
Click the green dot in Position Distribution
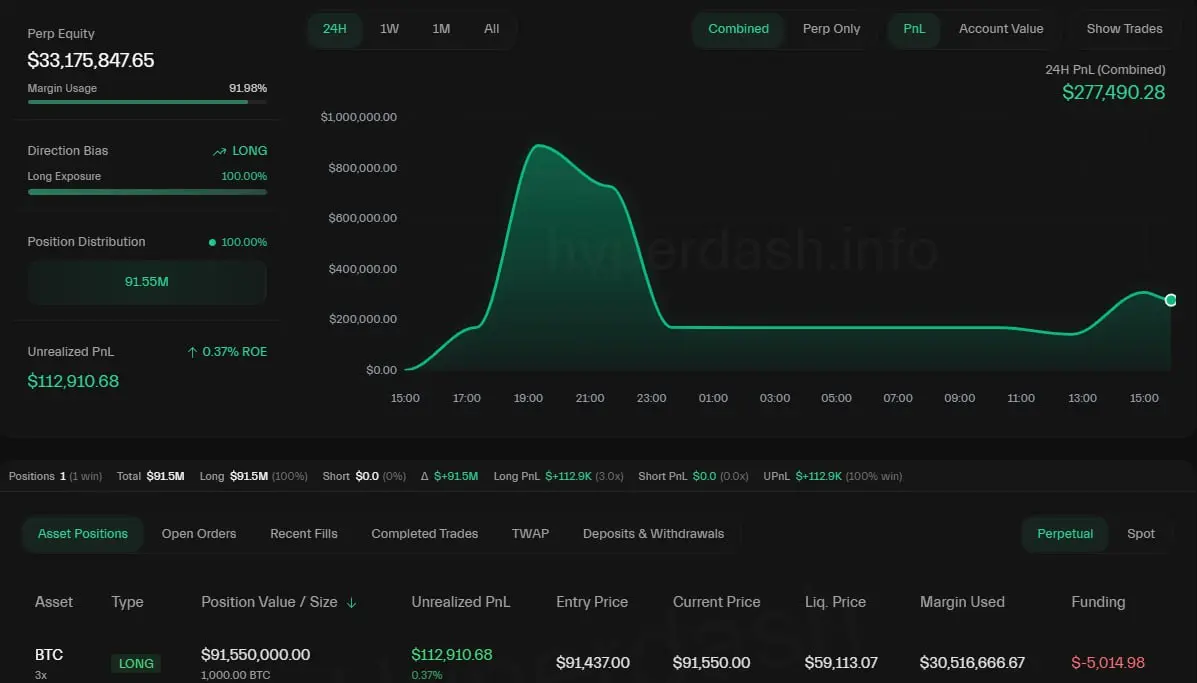[x=212, y=243]
